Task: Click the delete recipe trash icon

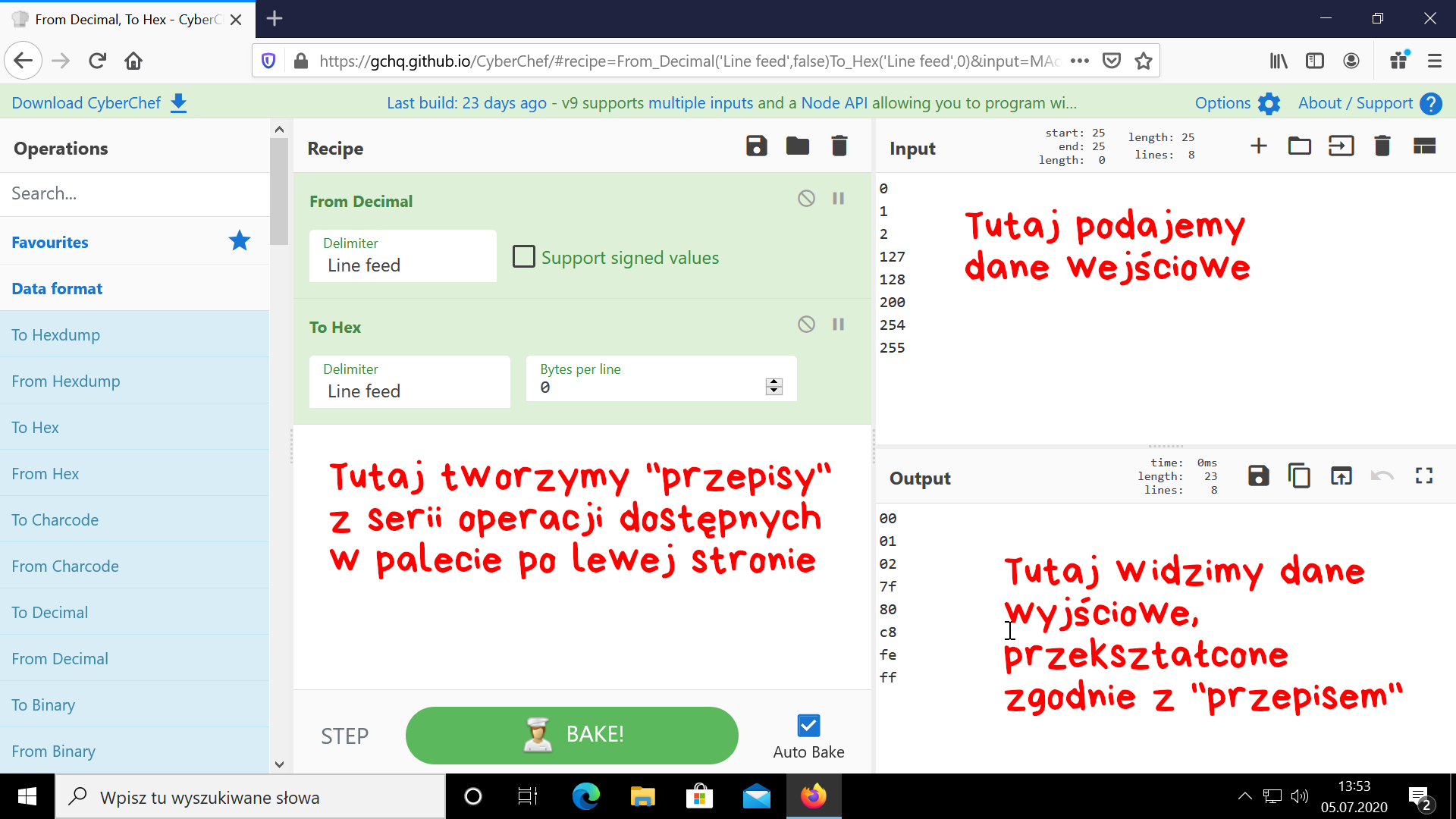Action: tap(842, 147)
